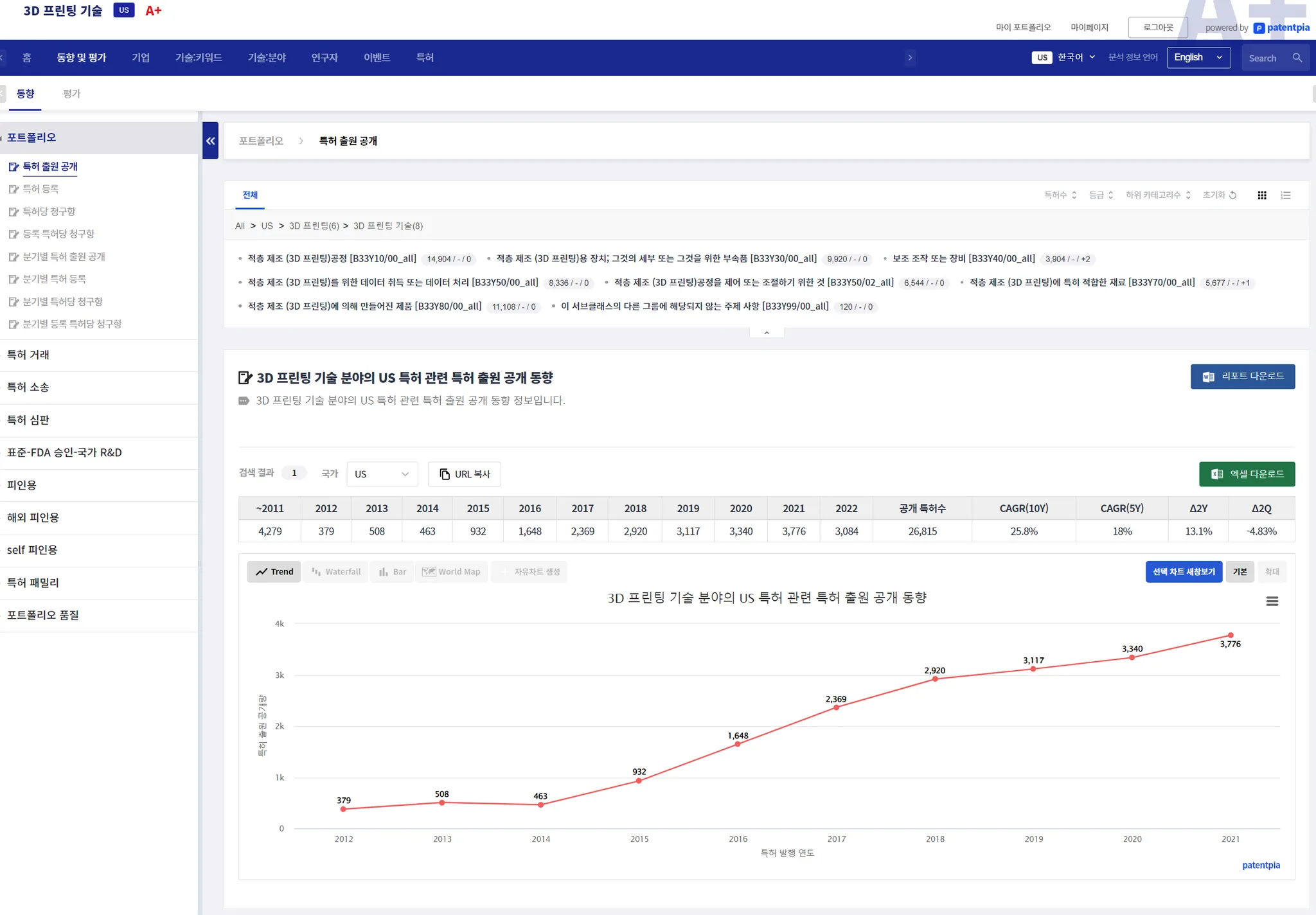This screenshot has width=1316, height=915.
Task: Switch chart to Bar view
Action: coord(393,572)
